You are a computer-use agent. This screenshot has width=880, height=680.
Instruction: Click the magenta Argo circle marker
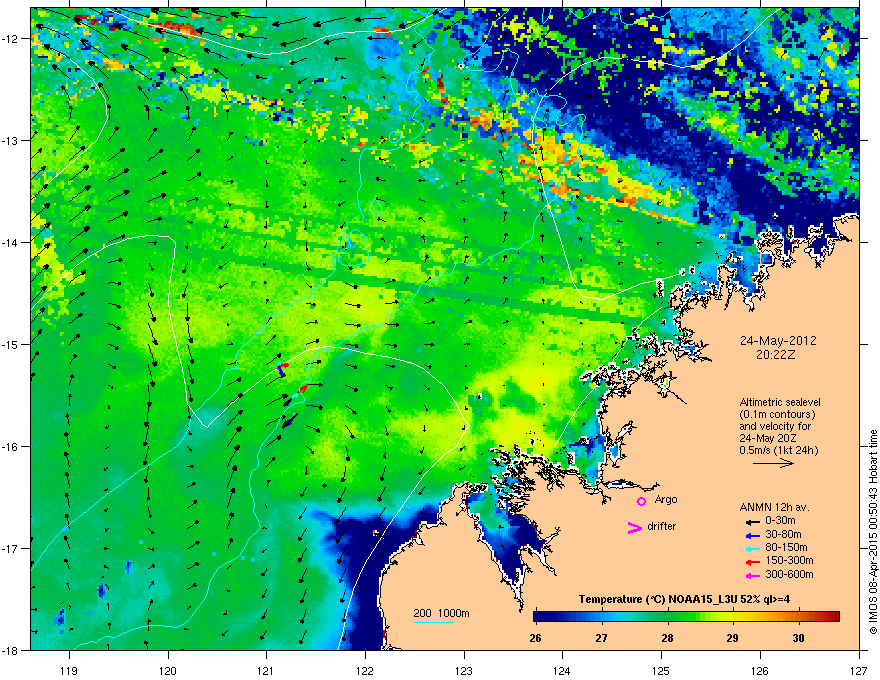[x=641, y=501]
